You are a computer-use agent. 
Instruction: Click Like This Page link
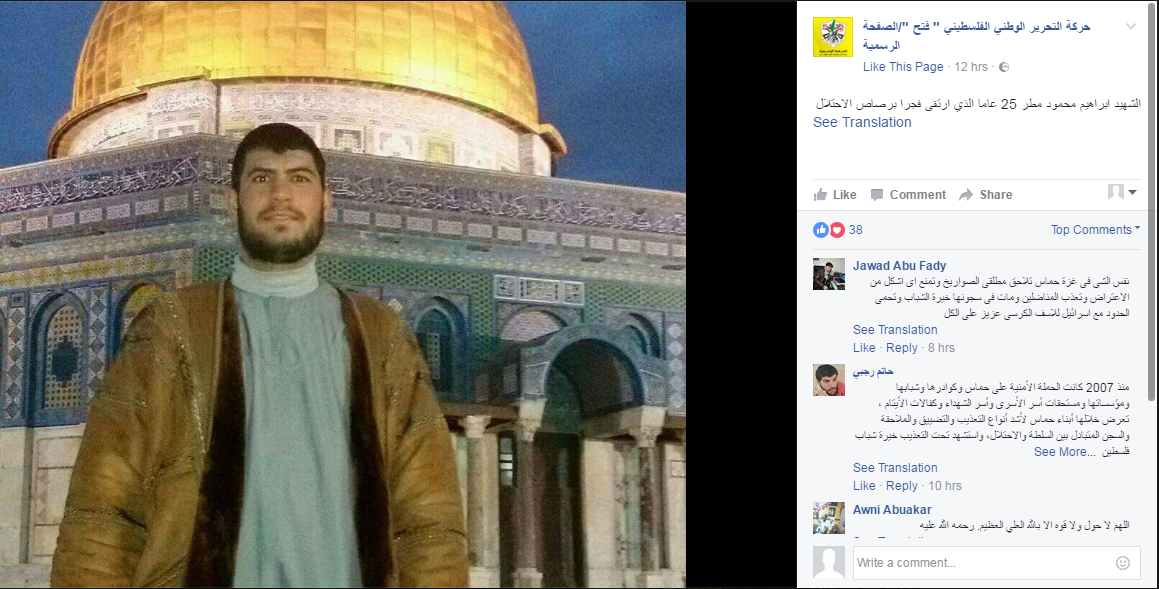click(903, 67)
